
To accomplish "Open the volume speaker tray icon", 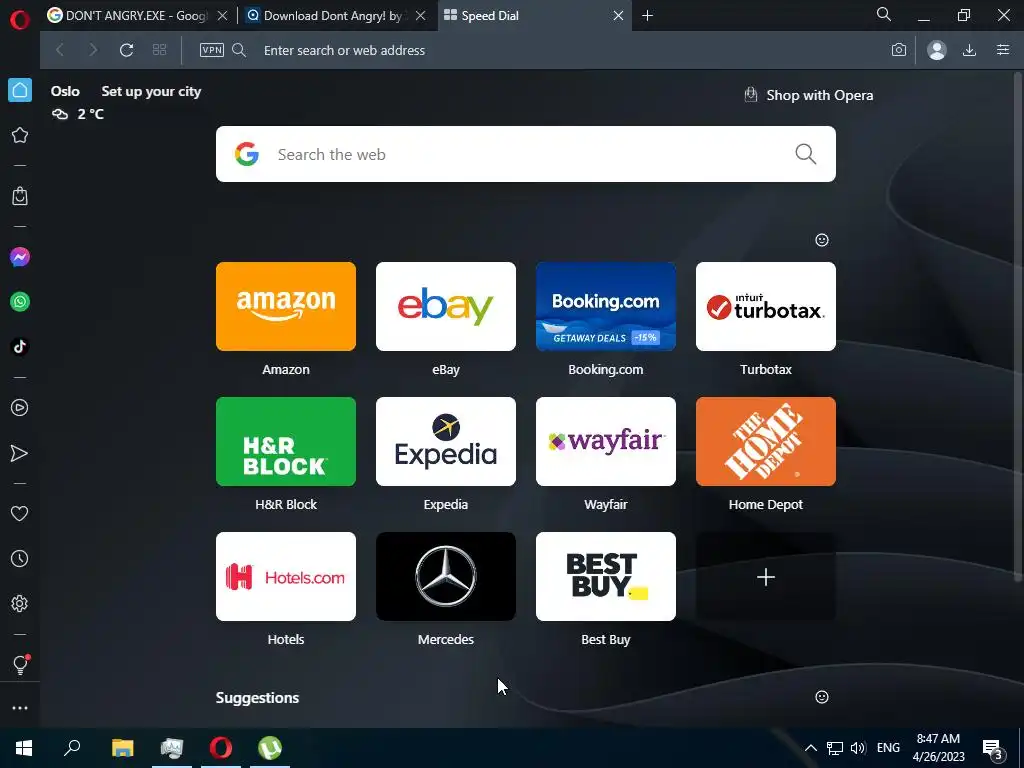I will (x=858, y=748).
